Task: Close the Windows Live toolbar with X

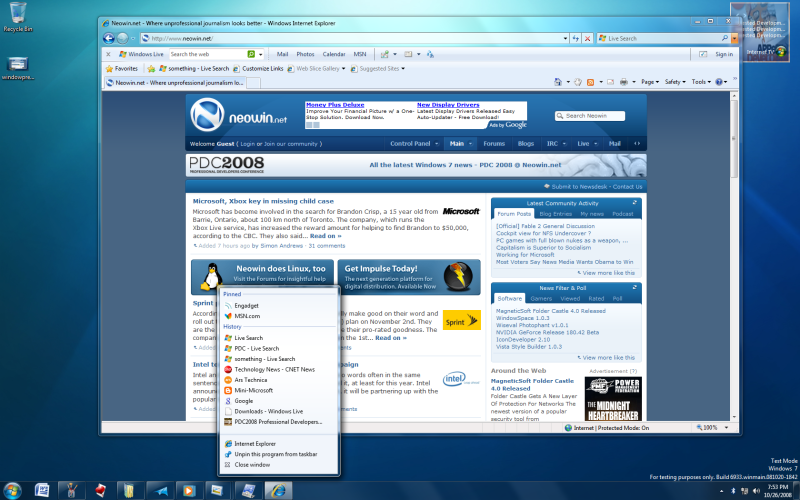Action: (x=108, y=54)
